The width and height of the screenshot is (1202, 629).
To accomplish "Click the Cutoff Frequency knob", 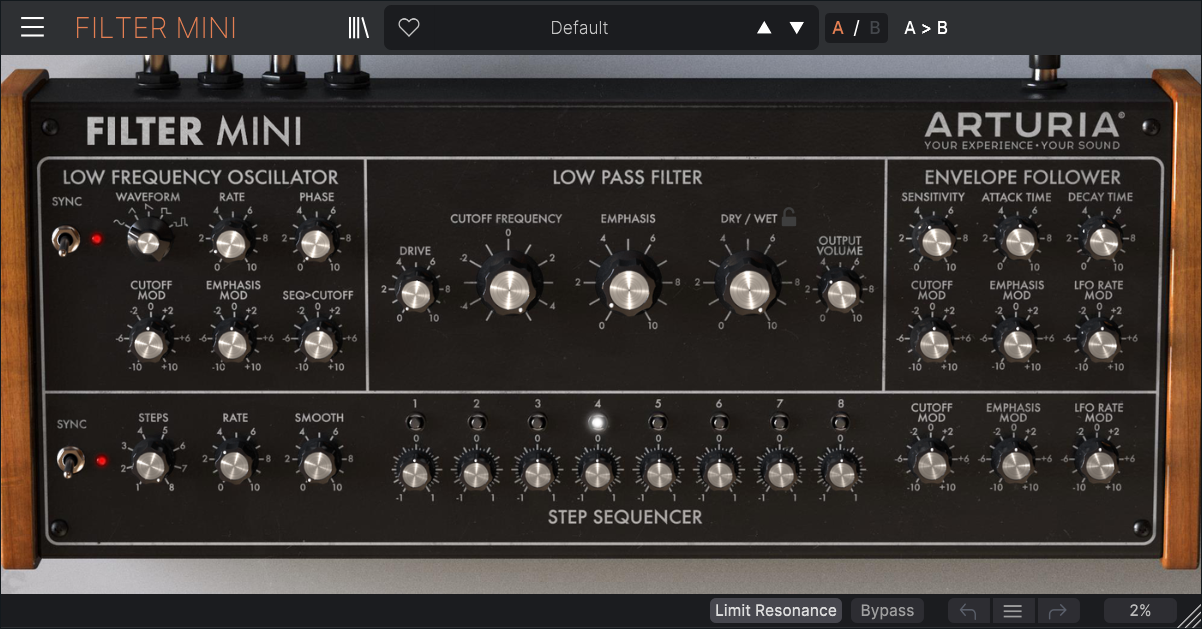I will click(x=508, y=290).
